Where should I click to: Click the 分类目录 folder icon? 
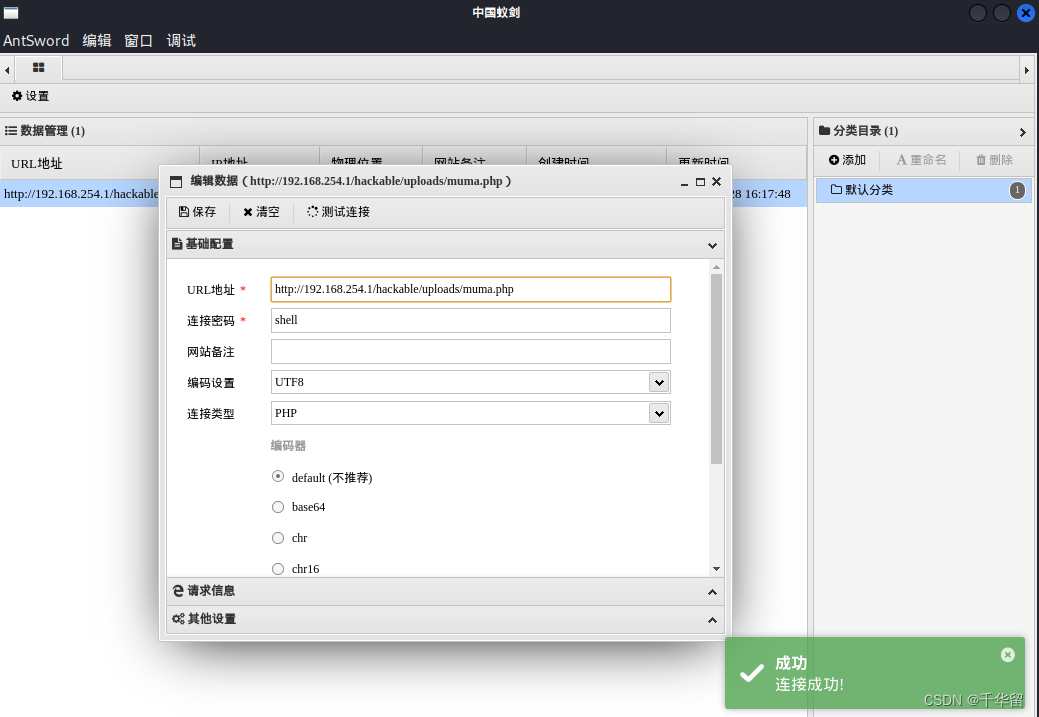pos(824,131)
